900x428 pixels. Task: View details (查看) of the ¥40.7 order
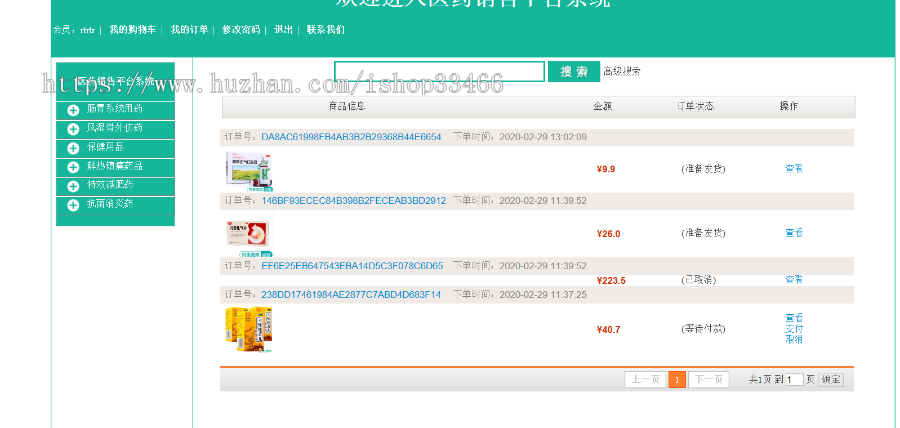tap(794, 318)
